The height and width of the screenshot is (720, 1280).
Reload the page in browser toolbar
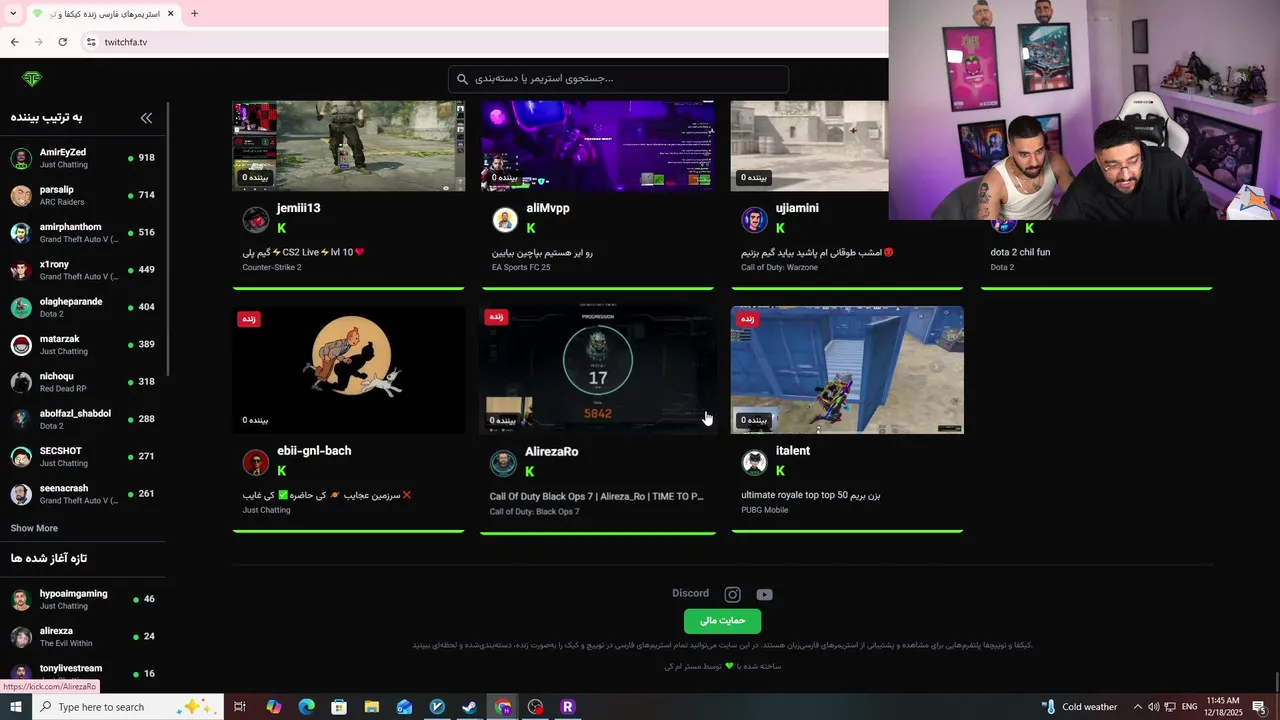coord(62,42)
